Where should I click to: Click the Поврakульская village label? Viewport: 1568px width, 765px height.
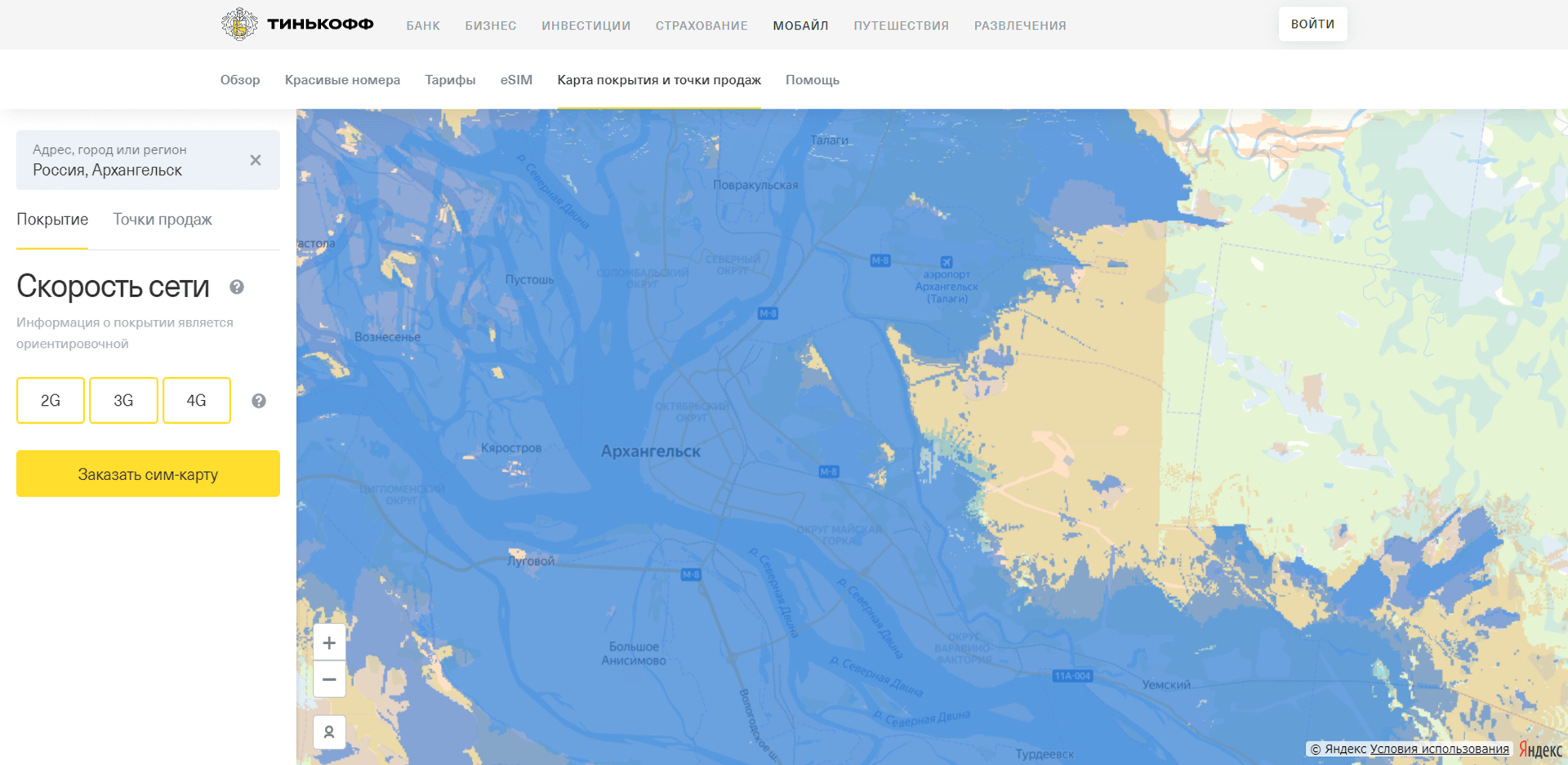tap(755, 185)
